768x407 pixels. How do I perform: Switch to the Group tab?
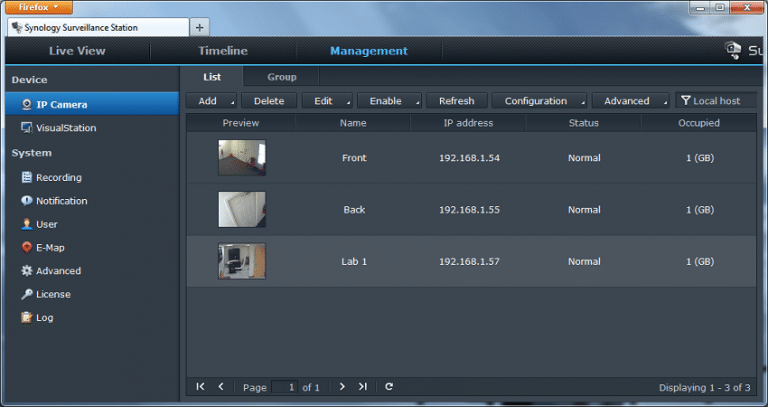coord(282,77)
